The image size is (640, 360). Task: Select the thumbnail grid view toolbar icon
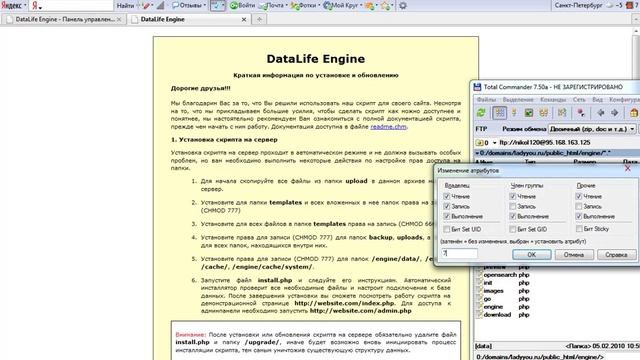(500, 113)
